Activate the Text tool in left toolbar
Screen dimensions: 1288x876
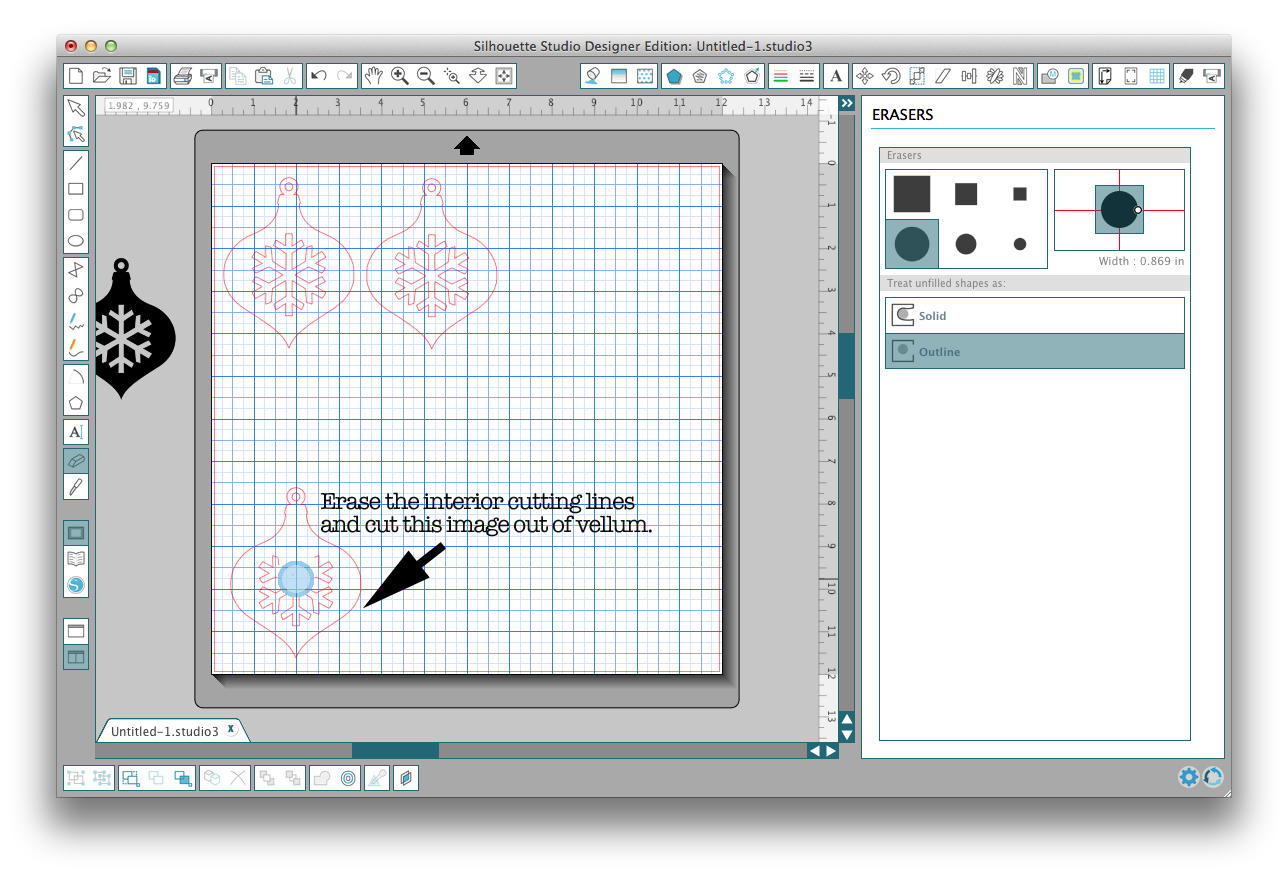pyautogui.click(x=76, y=432)
